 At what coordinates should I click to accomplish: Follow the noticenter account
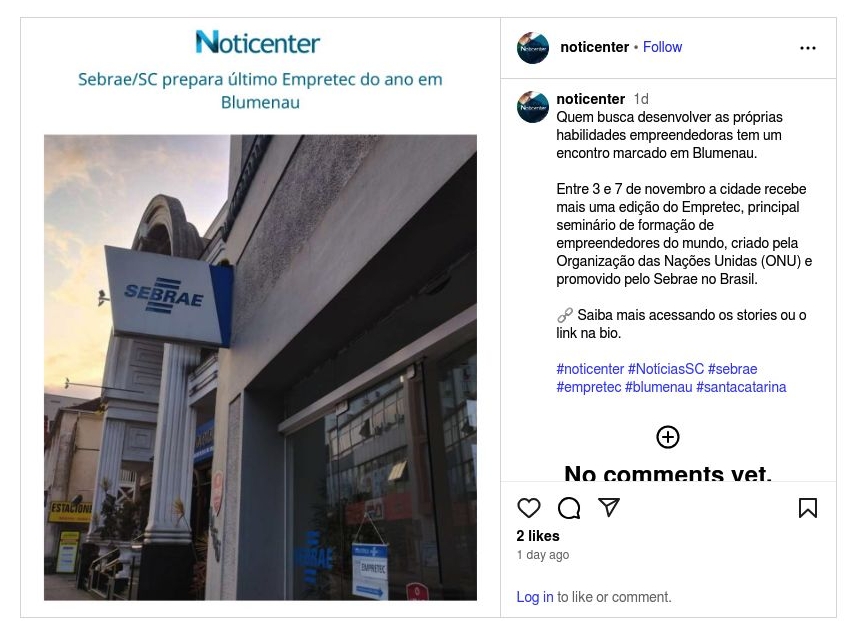[662, 47]
